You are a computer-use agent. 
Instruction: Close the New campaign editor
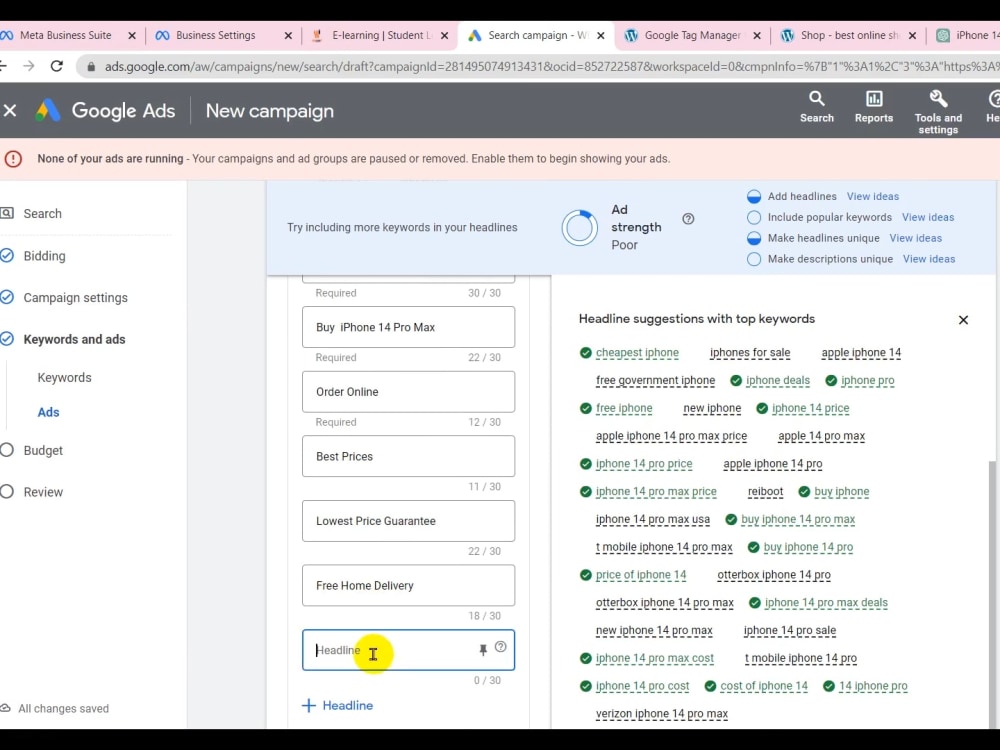click(10, 110)
